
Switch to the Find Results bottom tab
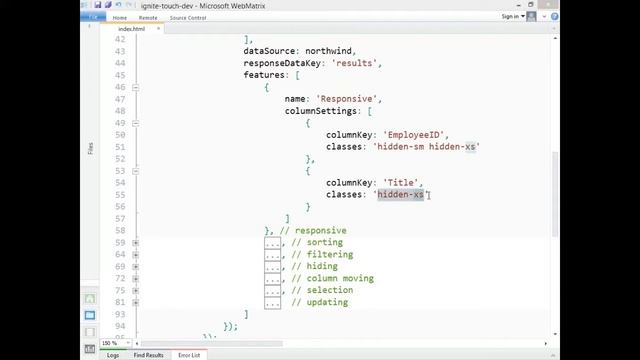[x=149, y=356]
